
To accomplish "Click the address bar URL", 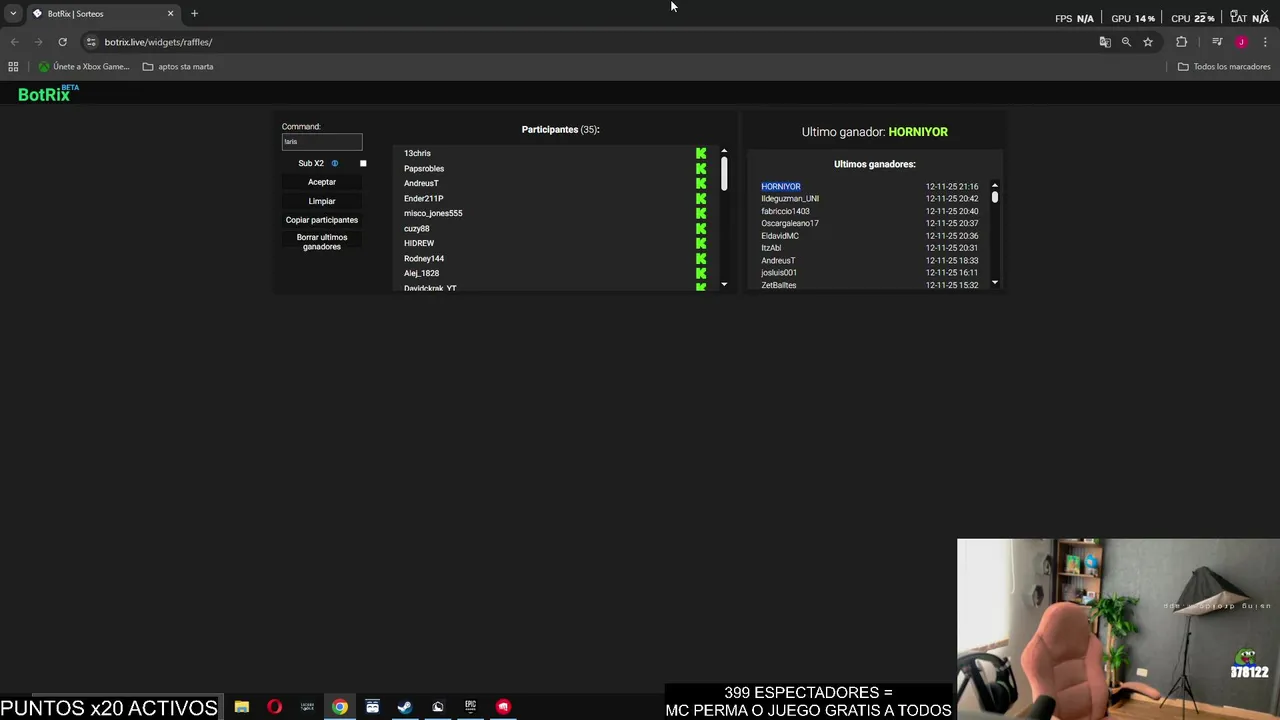I will 158,42.
